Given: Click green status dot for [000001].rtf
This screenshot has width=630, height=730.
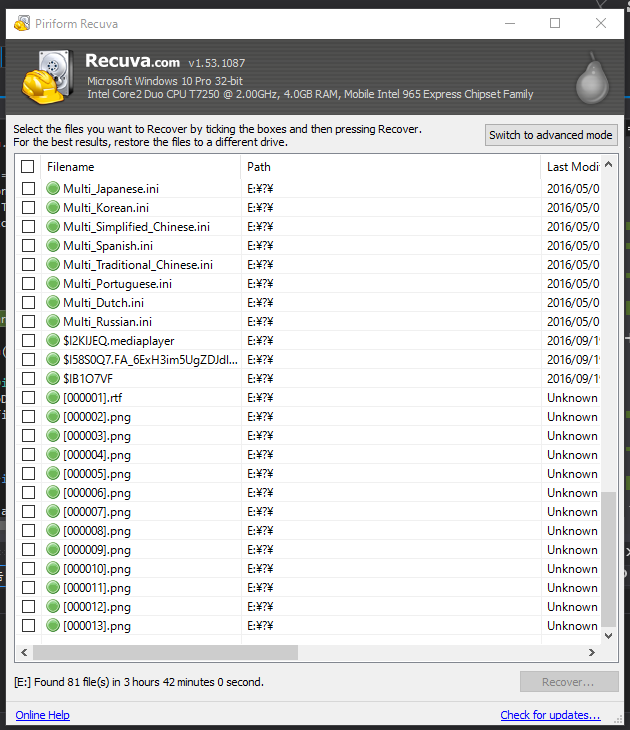Looking at the screenshot, I should point(53,397).
